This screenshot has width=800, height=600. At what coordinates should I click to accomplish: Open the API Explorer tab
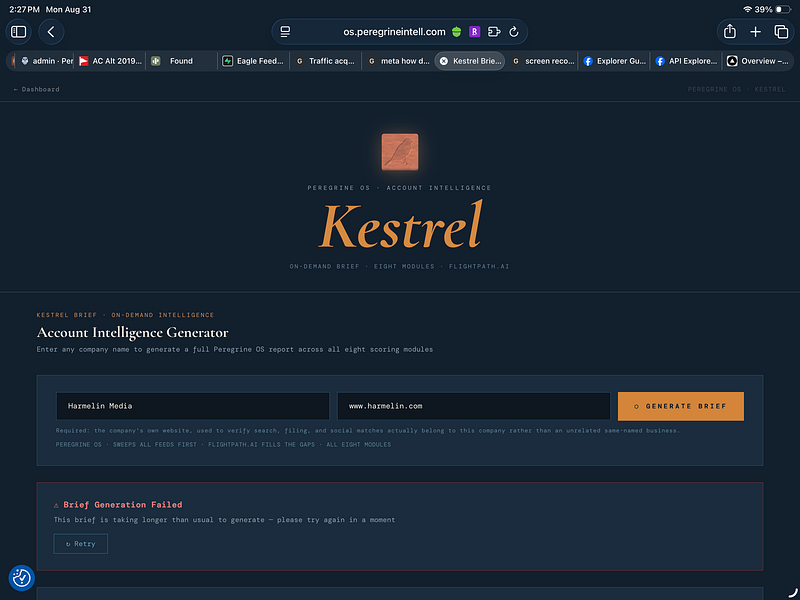(686, 61)
